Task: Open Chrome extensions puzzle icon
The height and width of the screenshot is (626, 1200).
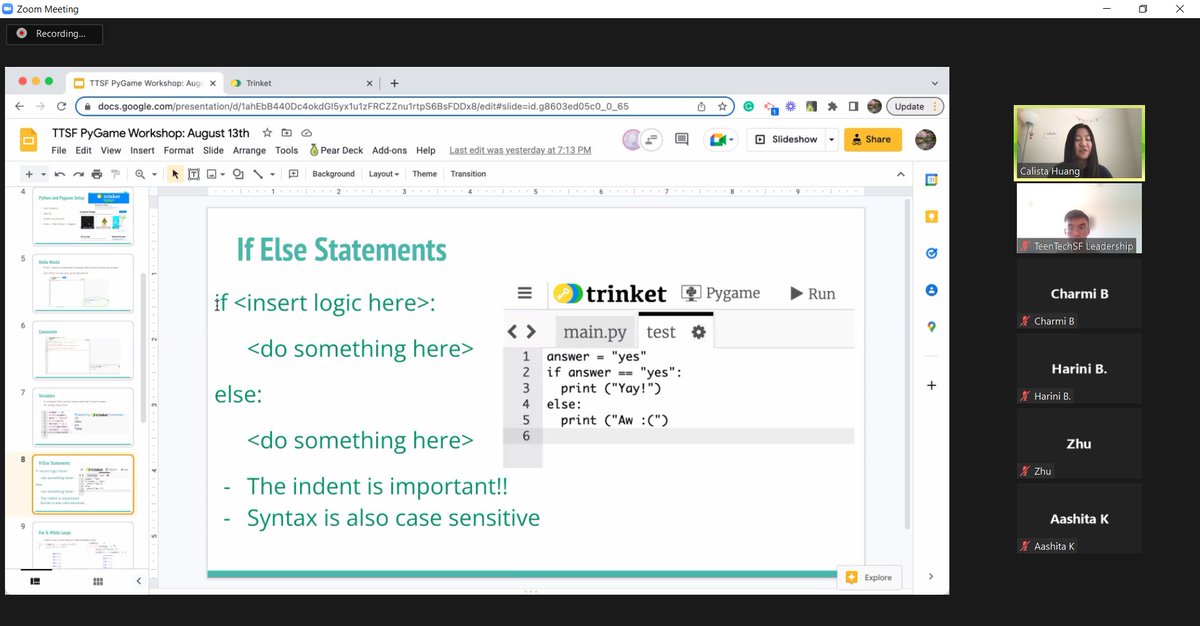Action: tap(832, 106)
